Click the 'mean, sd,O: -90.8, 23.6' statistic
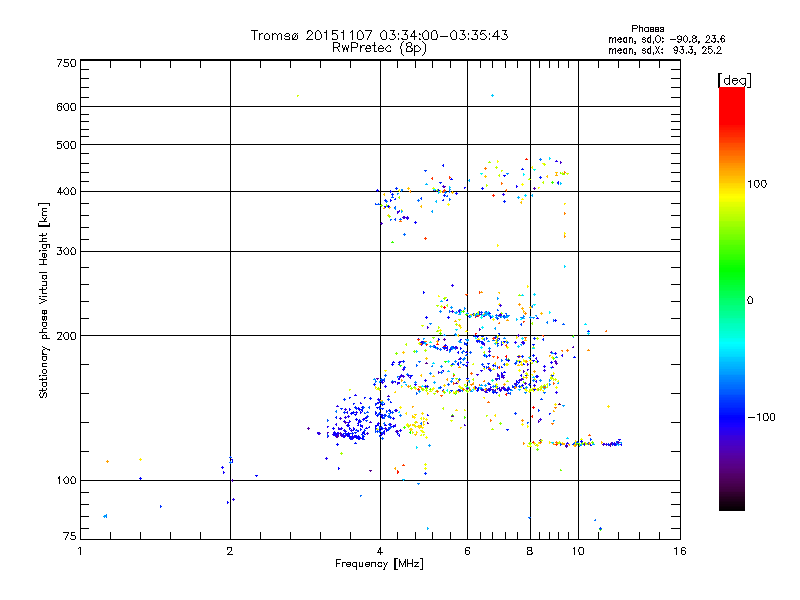Image resolution: width=800 pixels, height=600 pixels. 666,39
